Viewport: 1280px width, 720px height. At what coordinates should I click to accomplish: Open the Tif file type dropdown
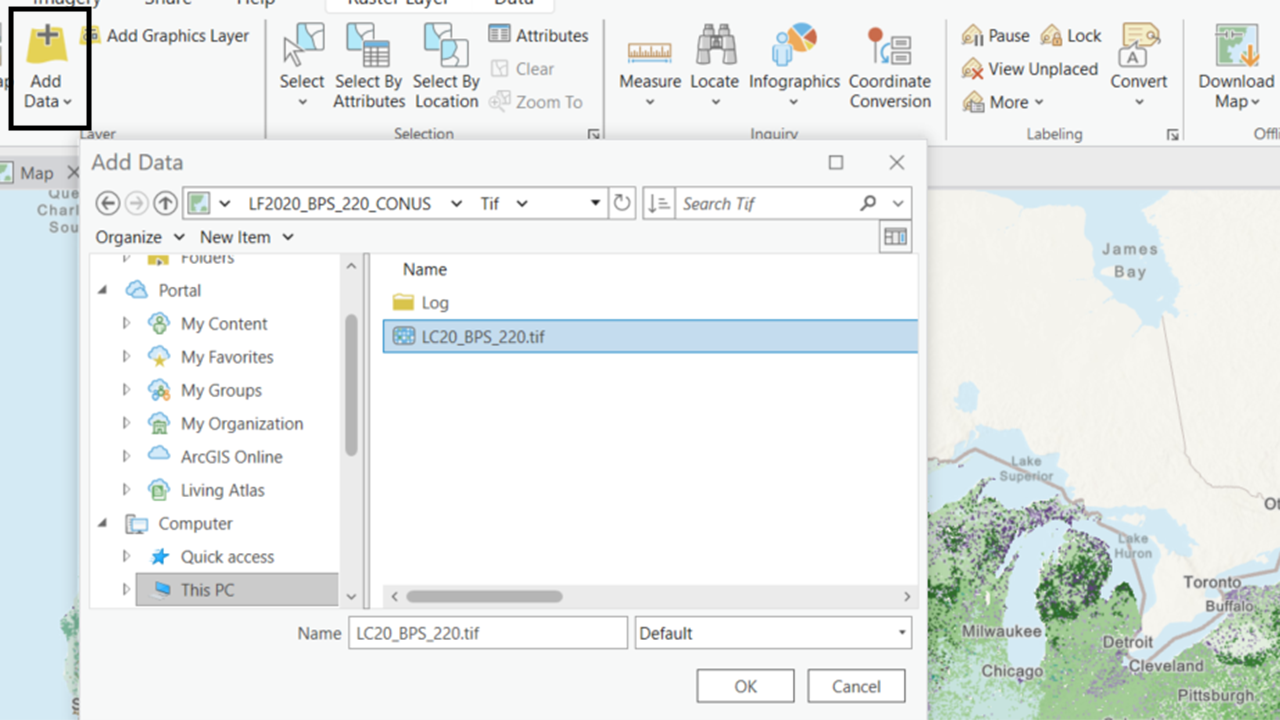(521, 202)
